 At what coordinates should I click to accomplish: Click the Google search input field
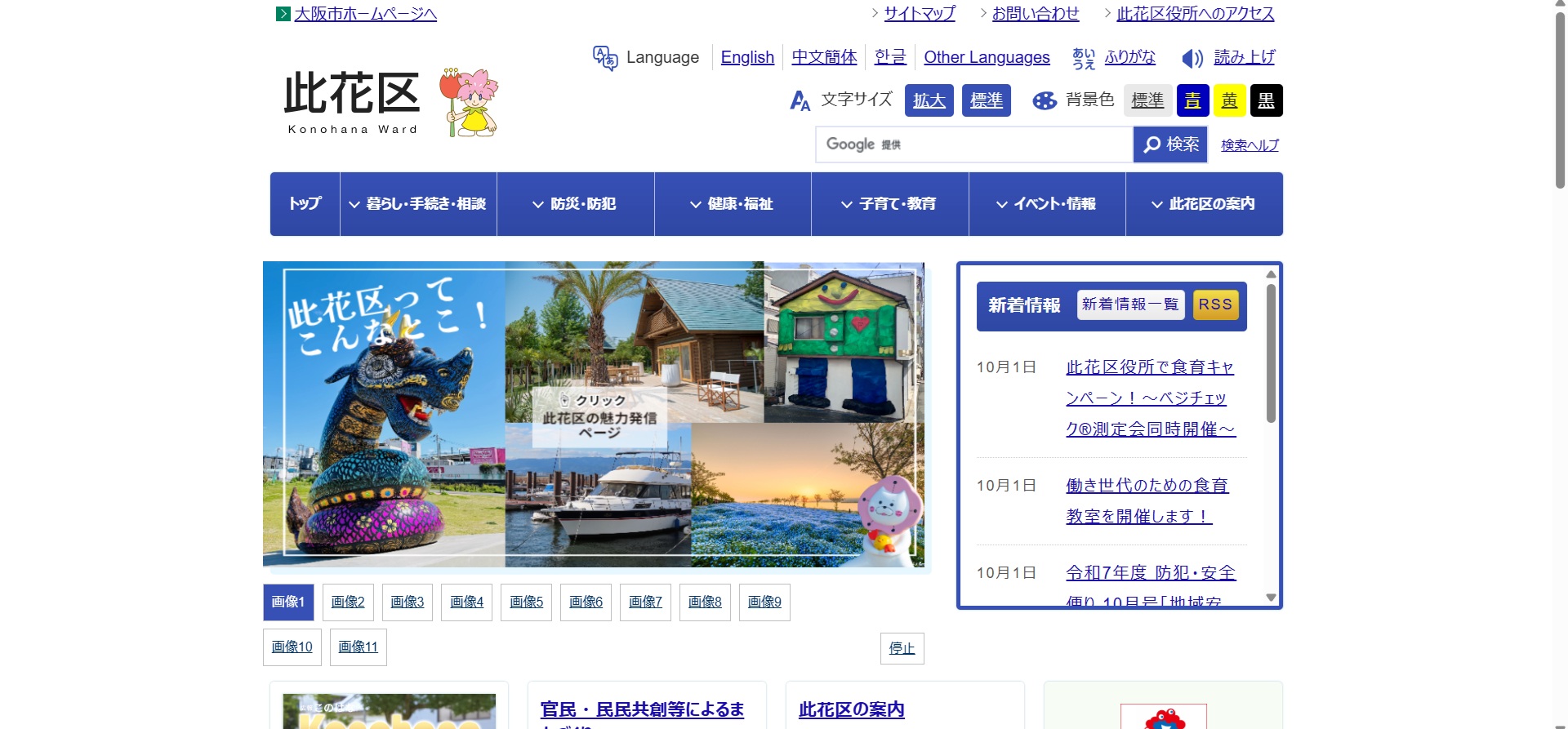click(x=974, y=144)
